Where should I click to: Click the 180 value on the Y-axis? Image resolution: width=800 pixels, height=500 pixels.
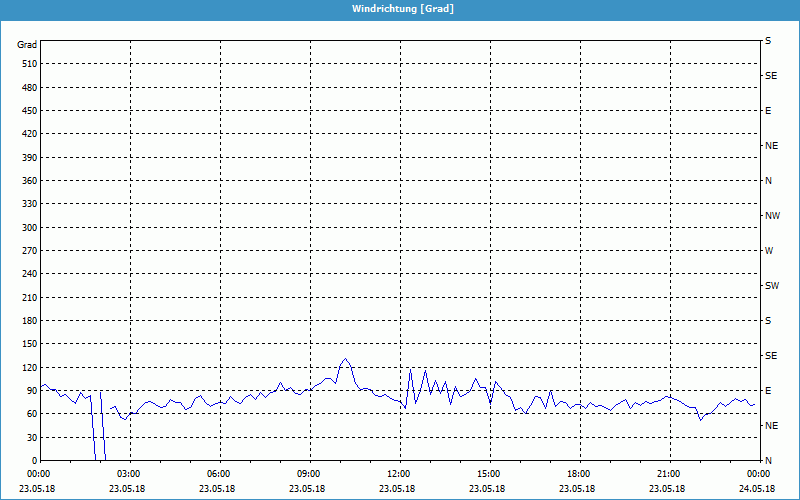[x=28, y=321]
